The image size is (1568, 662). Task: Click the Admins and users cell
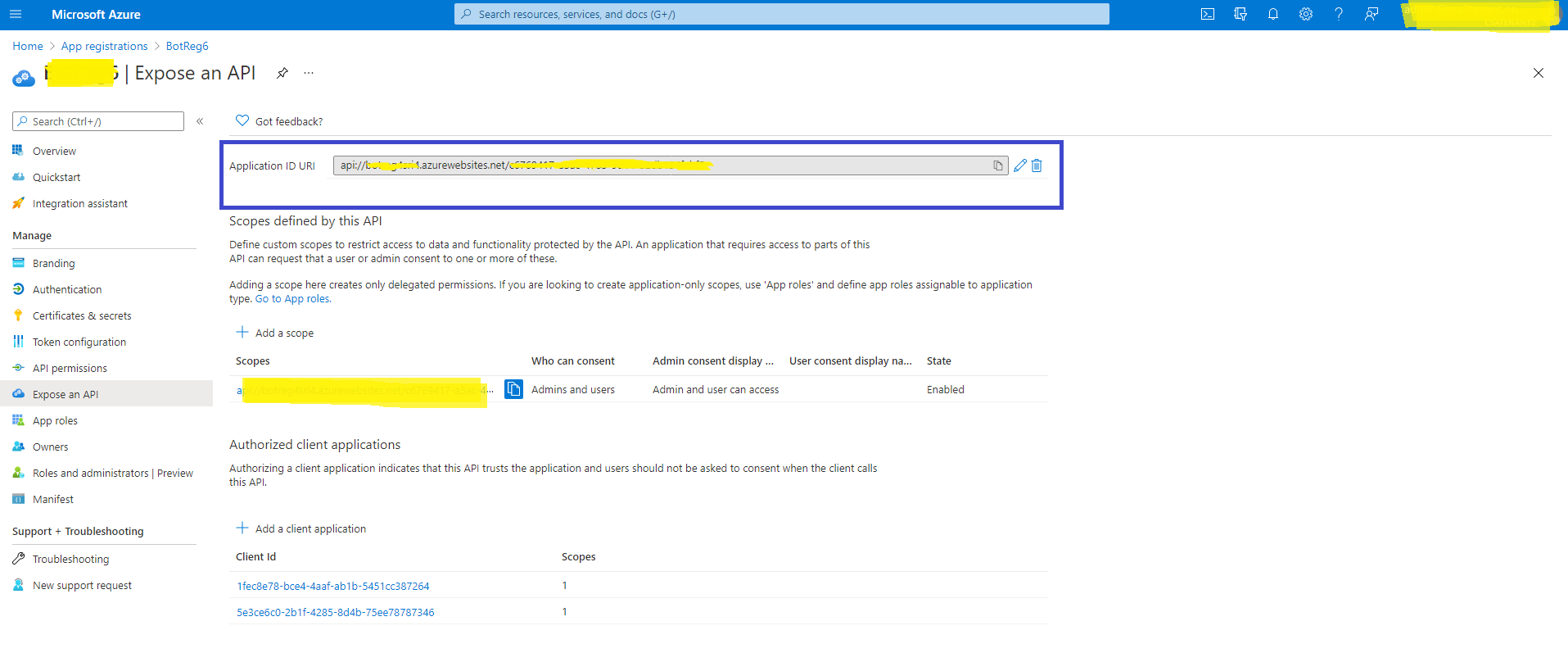(x=573, y=389)
